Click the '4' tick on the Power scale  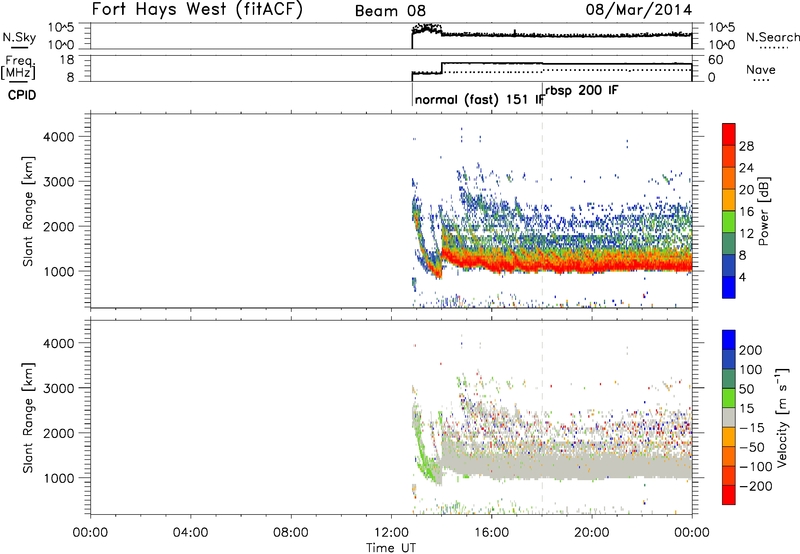[x=742, y=277]
